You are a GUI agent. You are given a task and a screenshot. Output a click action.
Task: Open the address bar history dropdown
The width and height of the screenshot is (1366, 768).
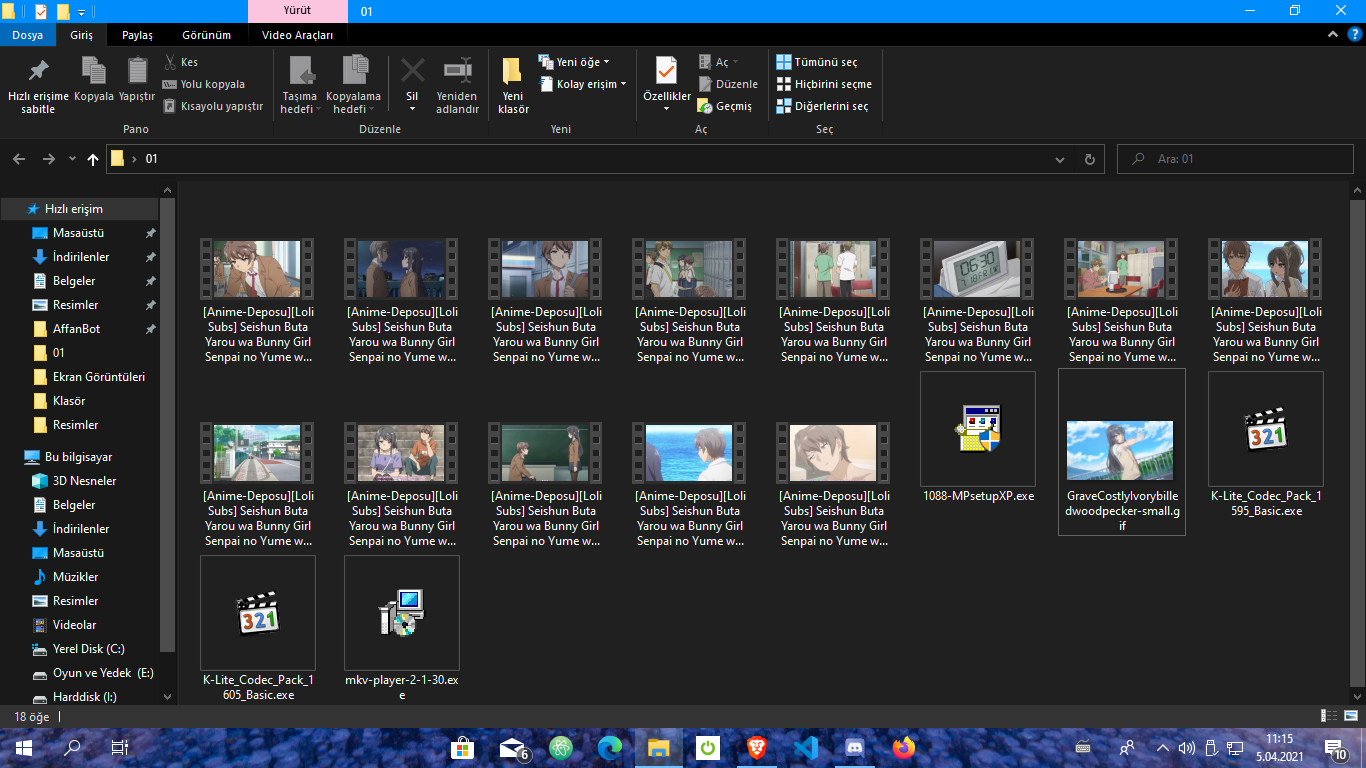(x=1060, y=159)
